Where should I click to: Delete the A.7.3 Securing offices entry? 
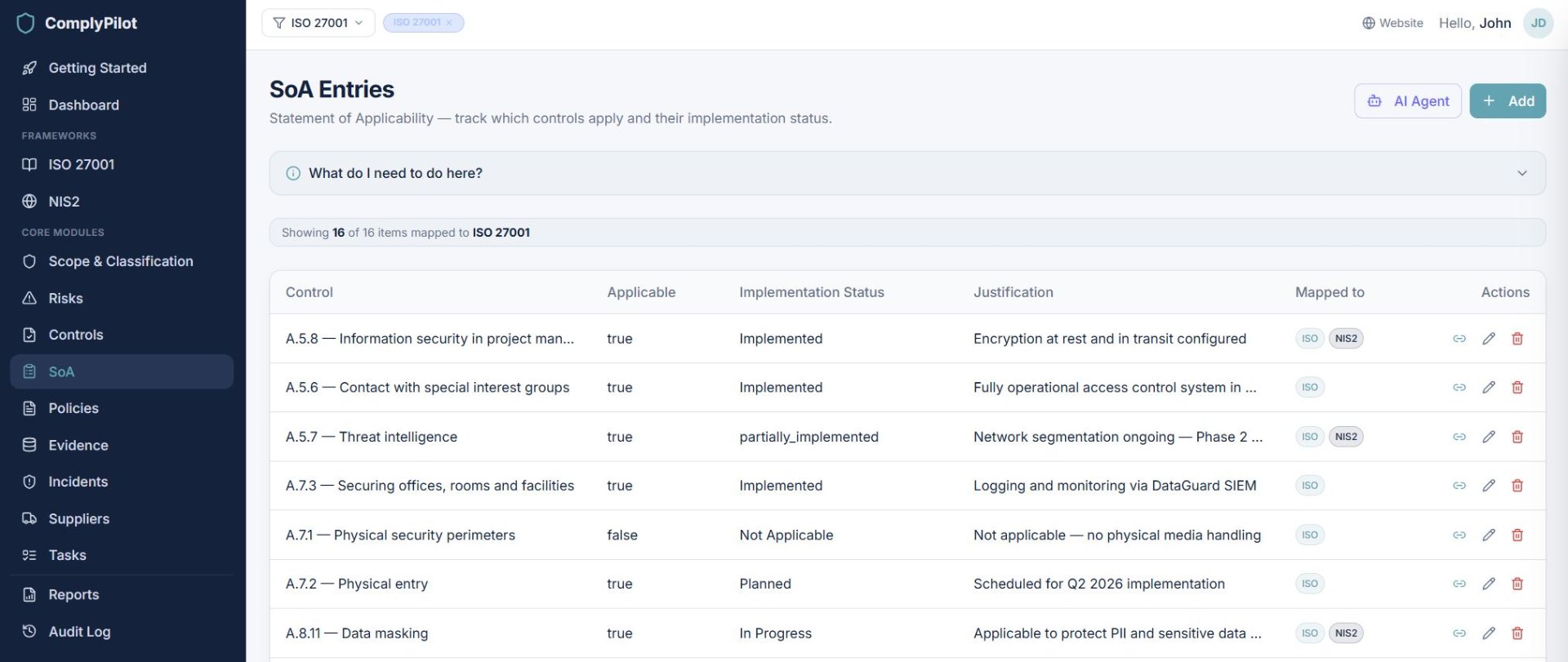click(x=1517, y=486)
